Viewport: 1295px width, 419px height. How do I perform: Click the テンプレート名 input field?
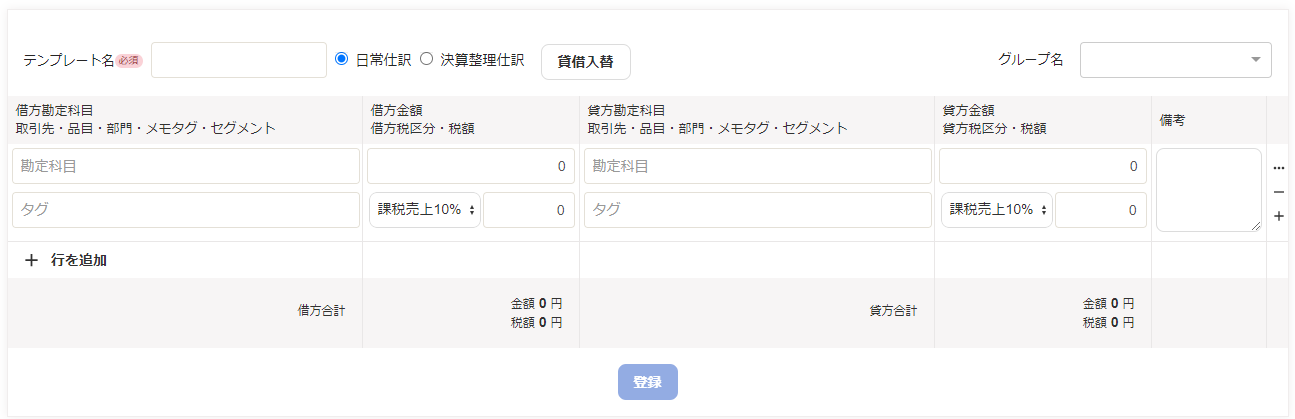coord(239,60)
